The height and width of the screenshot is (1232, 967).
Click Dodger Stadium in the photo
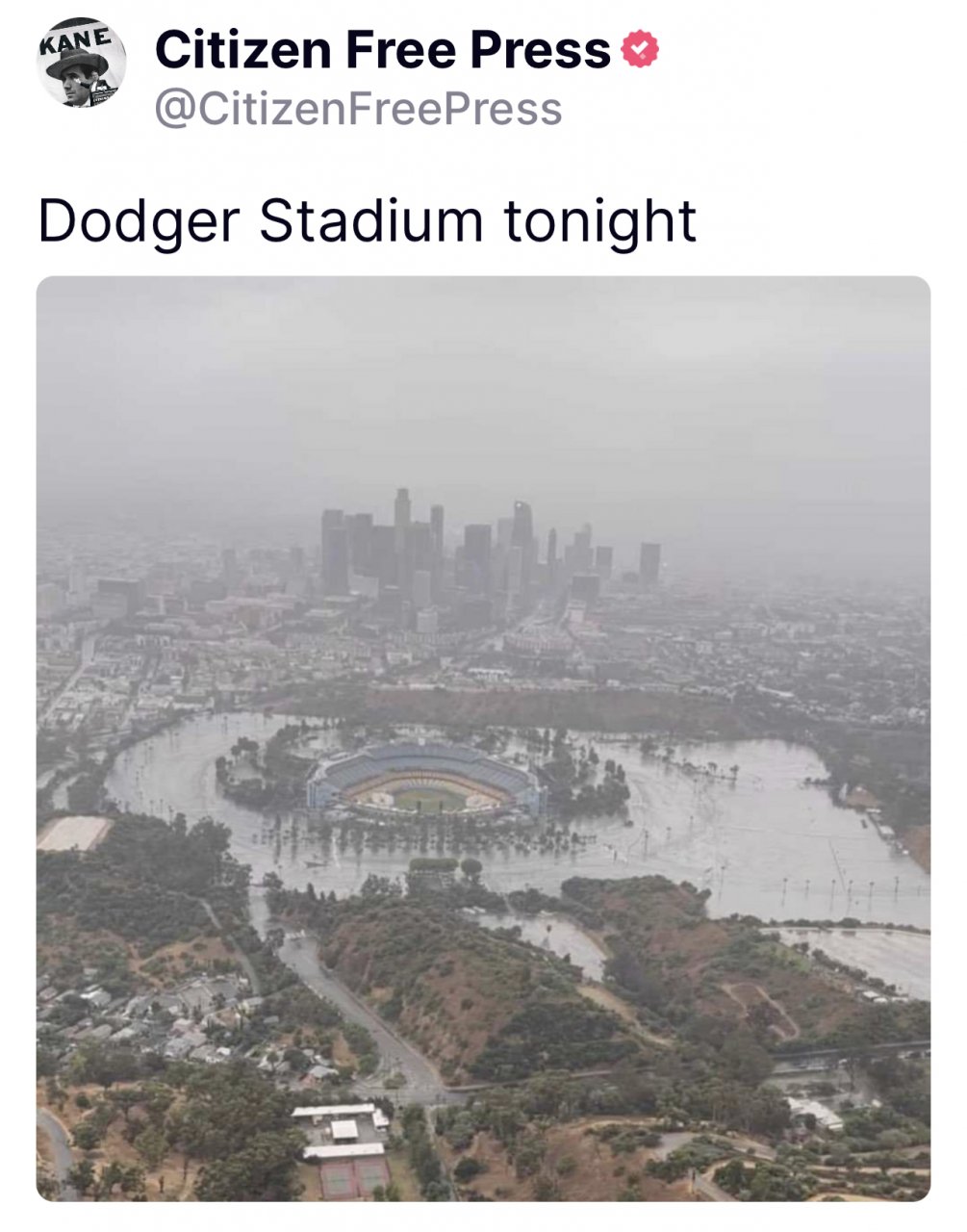click(x=426, y=778)
